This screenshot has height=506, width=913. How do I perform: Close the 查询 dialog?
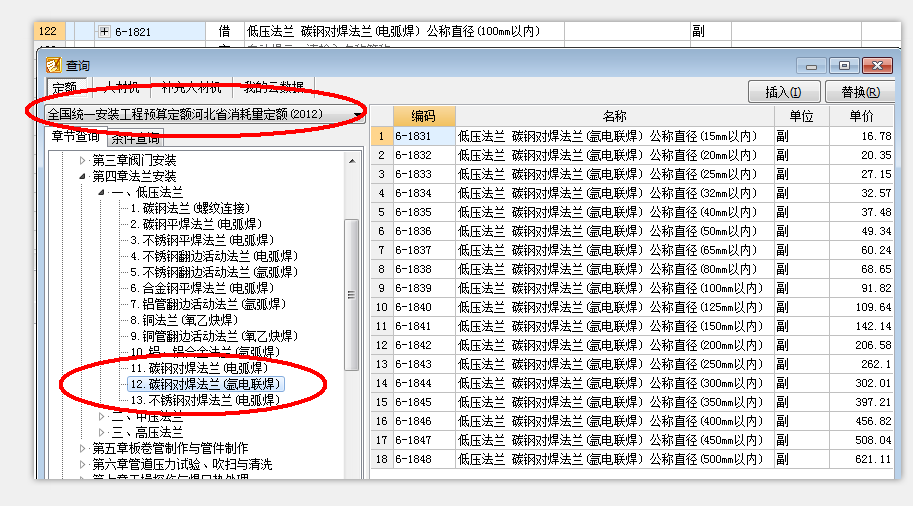point(877,66)
